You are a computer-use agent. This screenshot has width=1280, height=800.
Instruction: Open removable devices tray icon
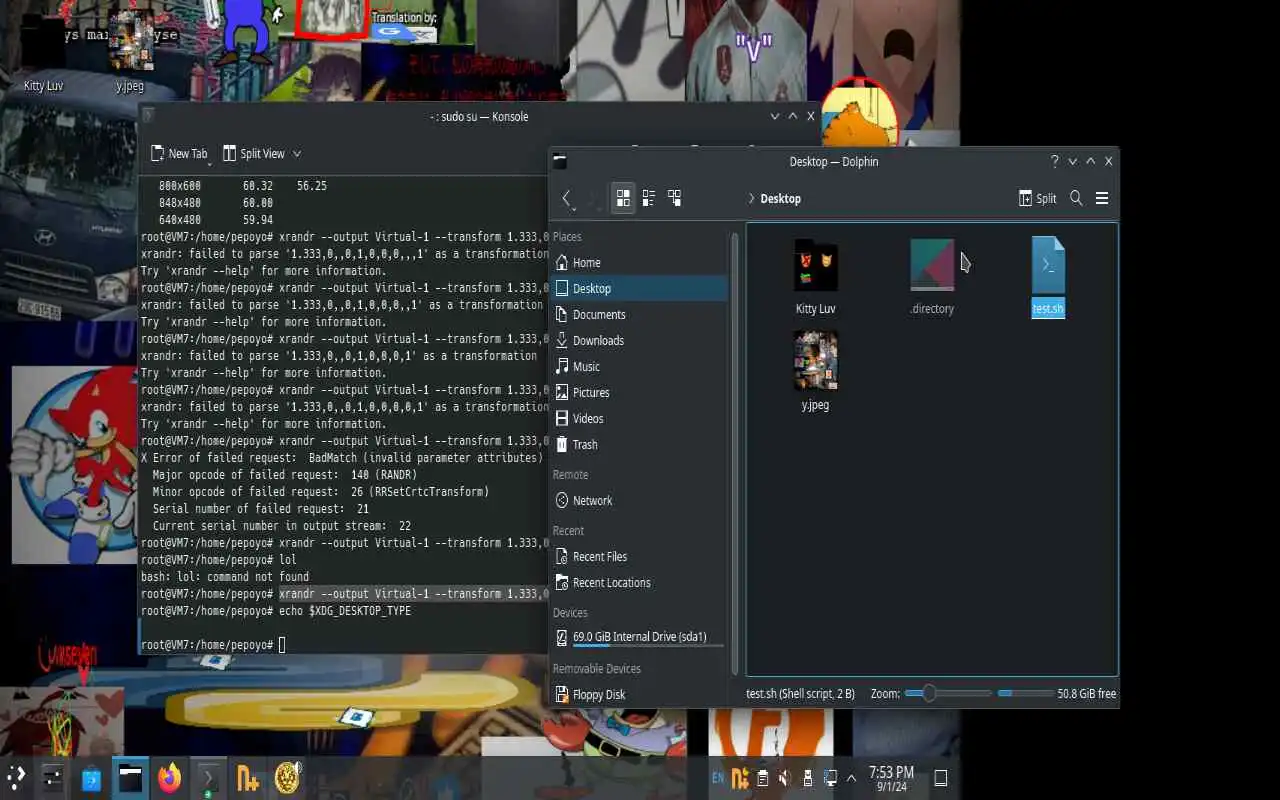pos(807,777)
